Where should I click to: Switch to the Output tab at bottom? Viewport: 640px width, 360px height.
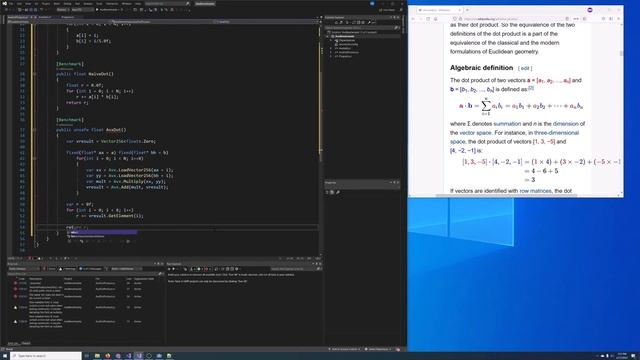[26, 343]
